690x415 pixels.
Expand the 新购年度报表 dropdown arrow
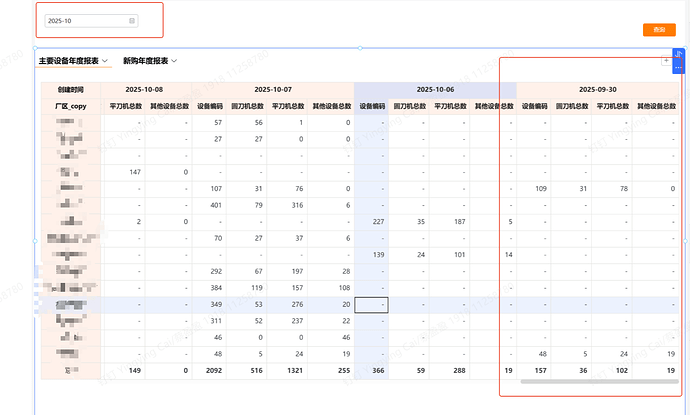pos(175,62)
